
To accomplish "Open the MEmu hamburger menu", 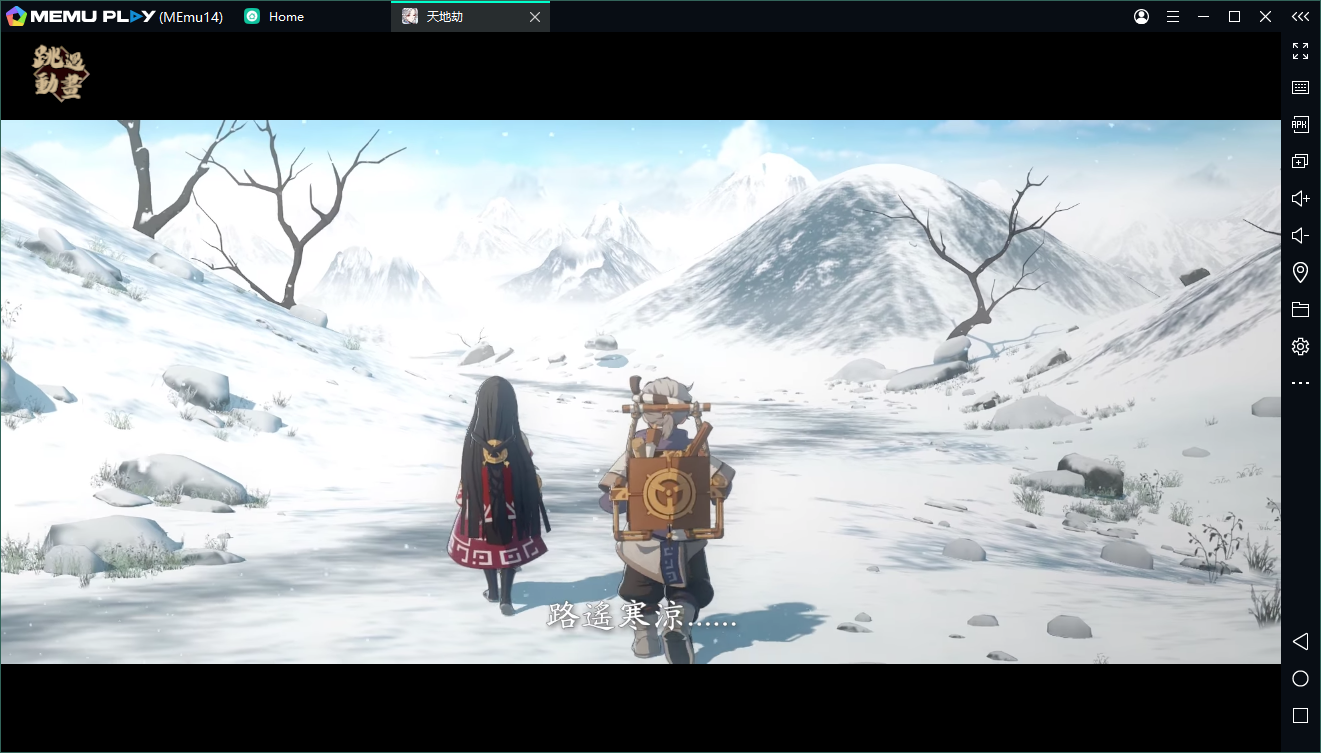I will [x=1173, y=17].
